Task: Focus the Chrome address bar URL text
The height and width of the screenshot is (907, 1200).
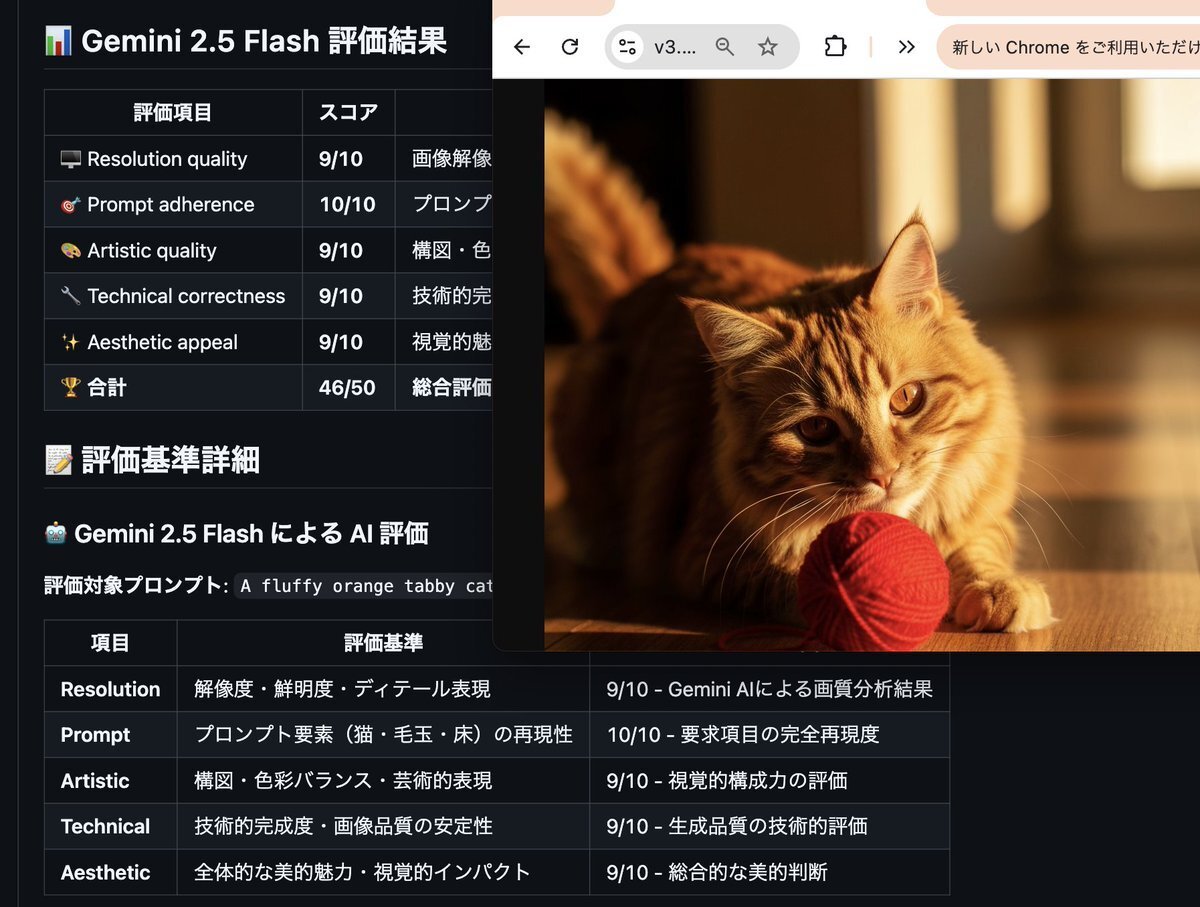Action: coord(675,47)
